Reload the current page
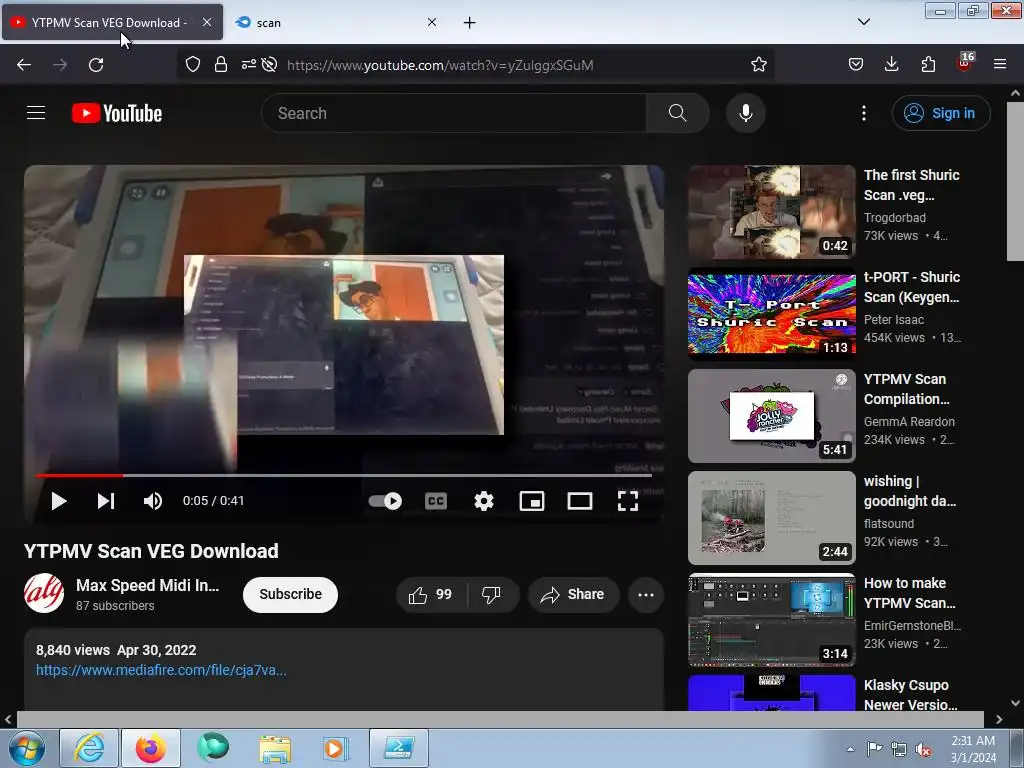This screenshot has height=768, width=1024. [x=96, y=65]
